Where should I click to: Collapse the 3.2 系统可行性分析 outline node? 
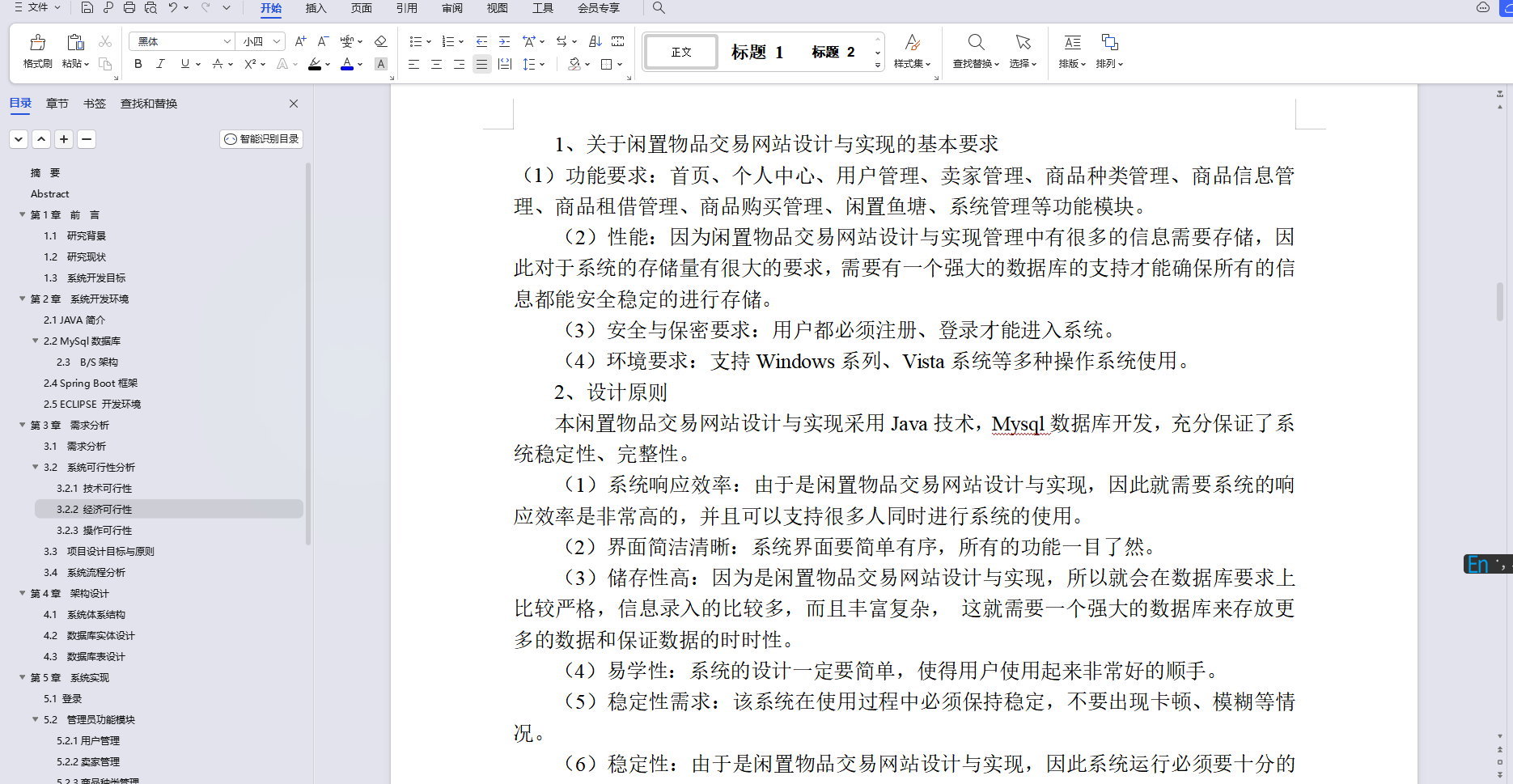click(x=35, y=467)
